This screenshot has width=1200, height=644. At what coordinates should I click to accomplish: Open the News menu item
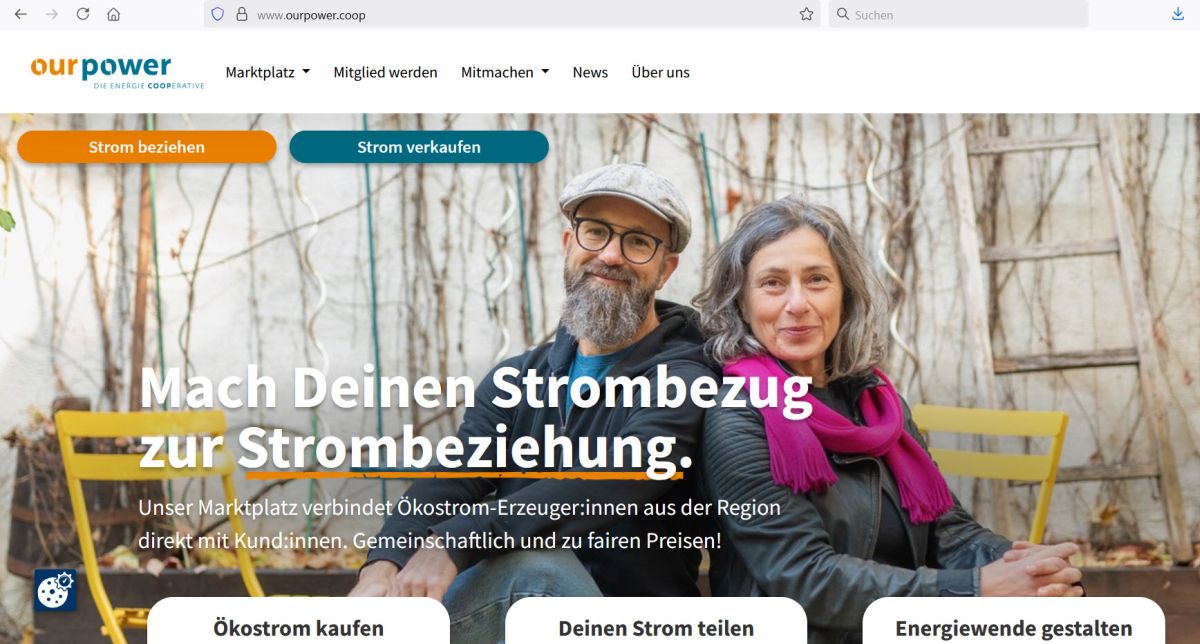(590, 72)
